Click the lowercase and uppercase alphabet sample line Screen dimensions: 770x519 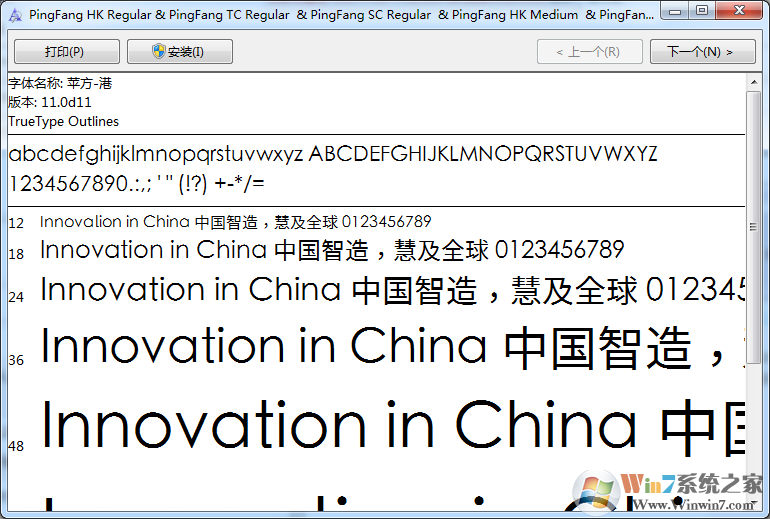pos(333,154)
